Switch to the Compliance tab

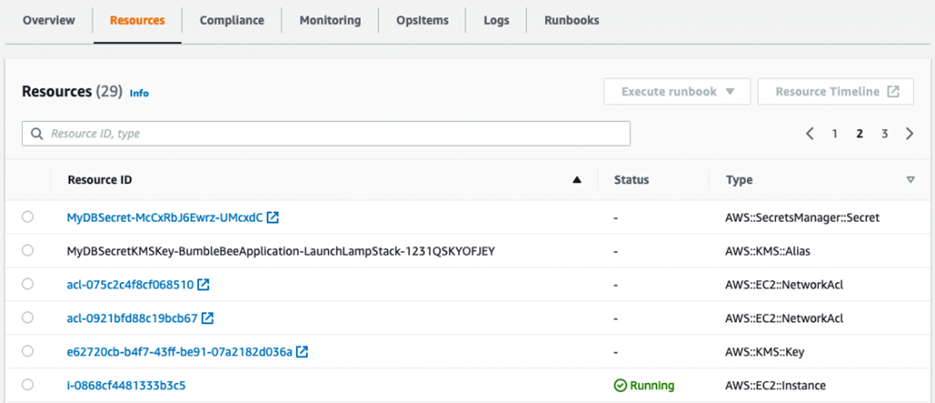pos(232,20)
